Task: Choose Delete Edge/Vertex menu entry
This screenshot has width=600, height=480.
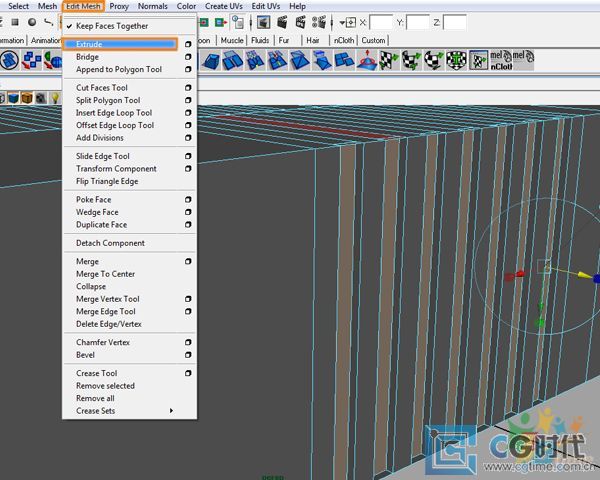Action: click(109, 324)
